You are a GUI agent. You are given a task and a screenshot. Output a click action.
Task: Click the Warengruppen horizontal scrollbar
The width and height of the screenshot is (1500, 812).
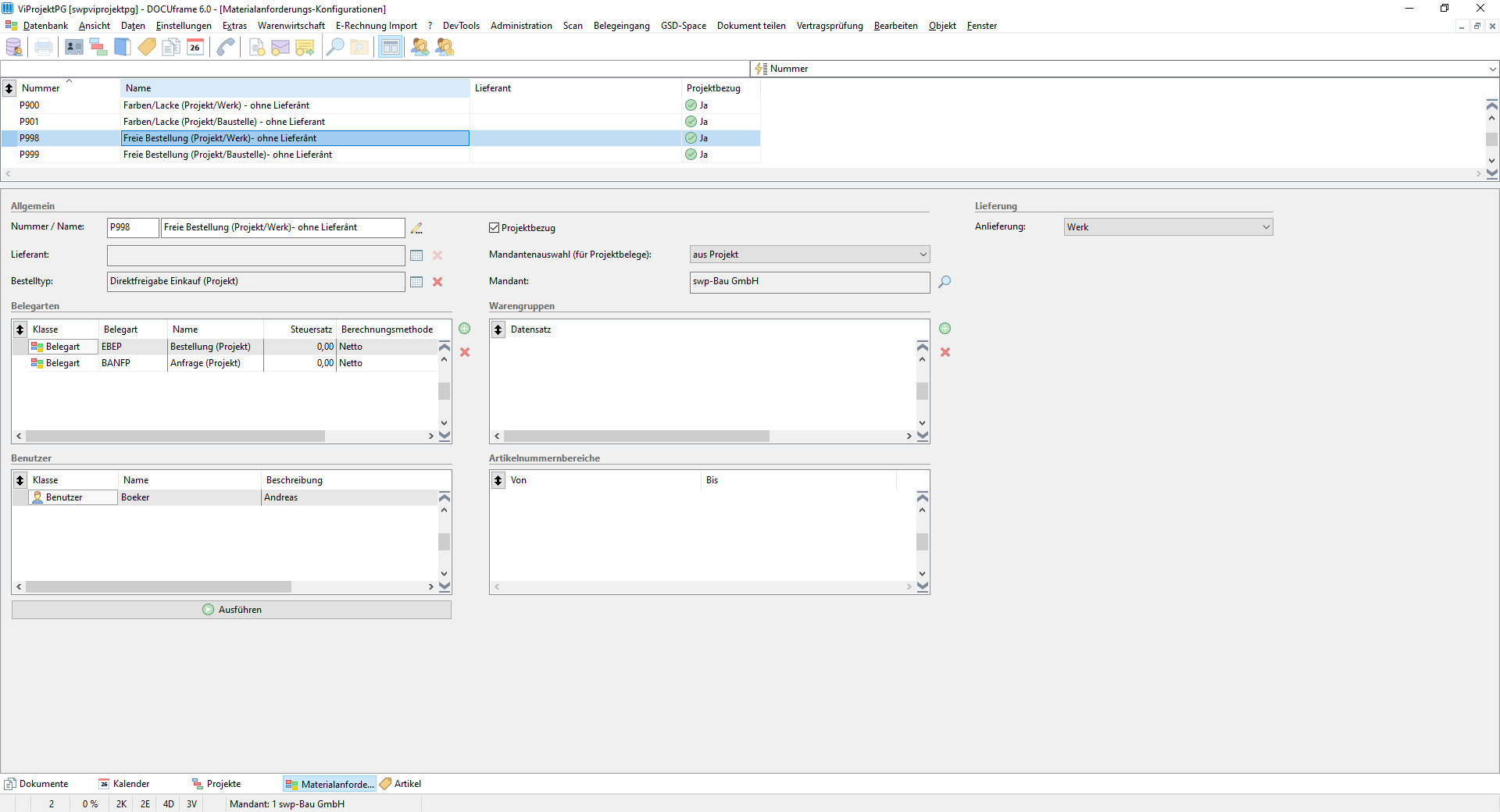coord(636,436)
